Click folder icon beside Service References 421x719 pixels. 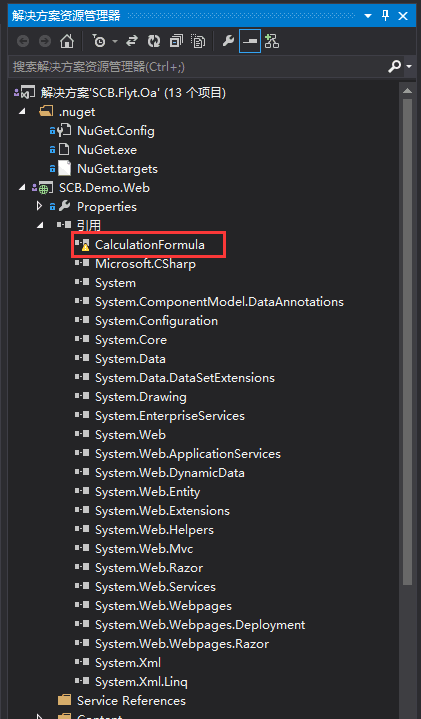[64, 701]
